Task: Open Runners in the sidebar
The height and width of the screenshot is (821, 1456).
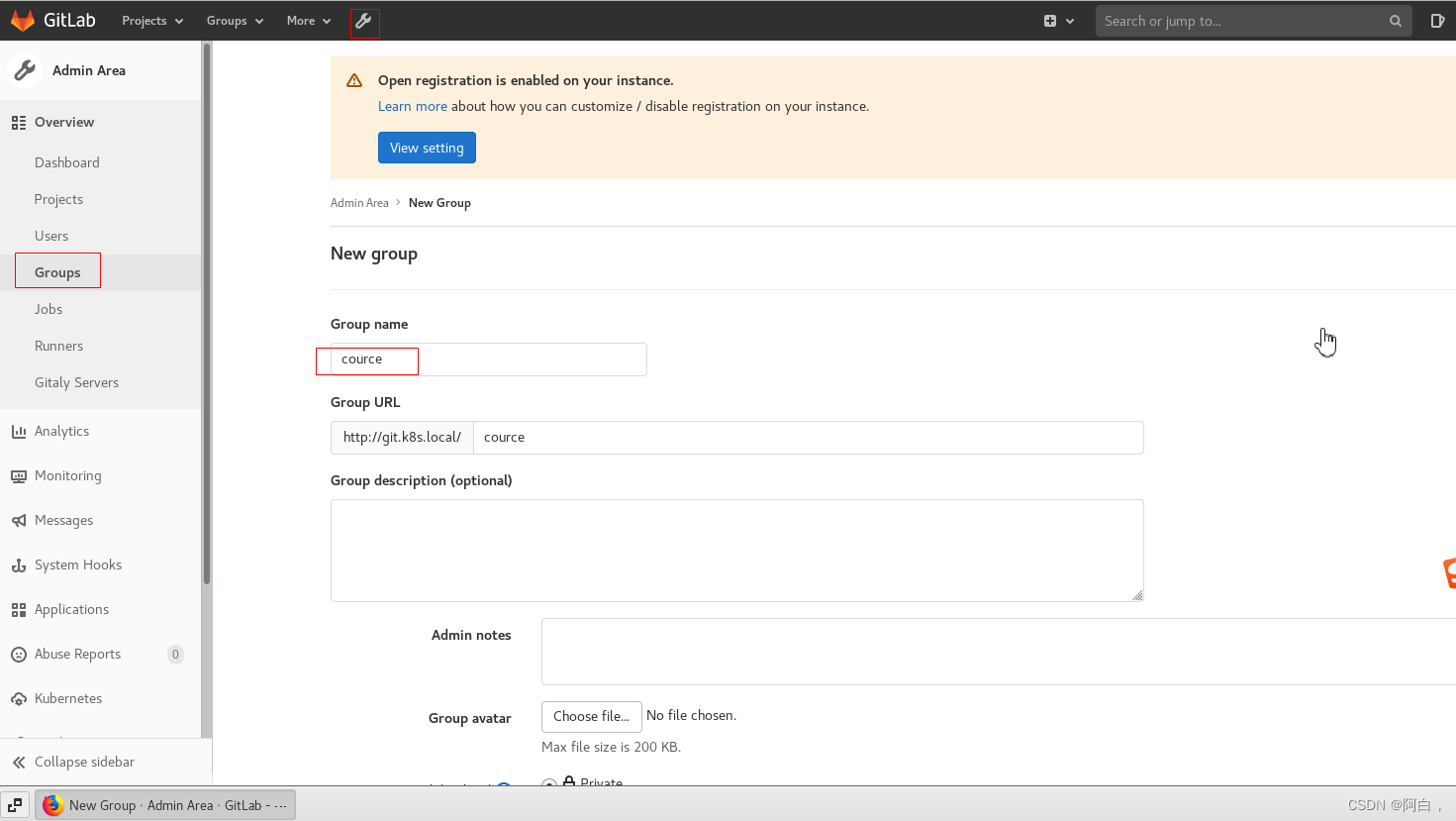Action: 59,346
